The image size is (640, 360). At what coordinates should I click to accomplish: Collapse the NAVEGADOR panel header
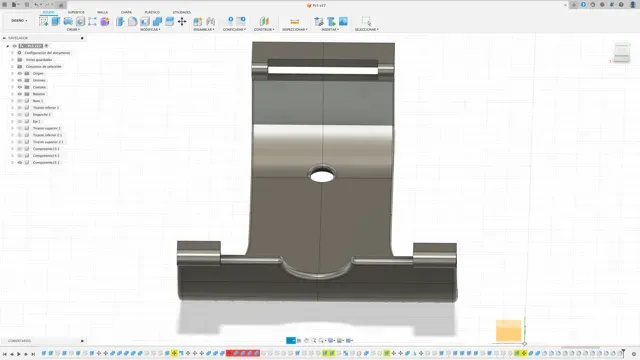tap(4, 38)
